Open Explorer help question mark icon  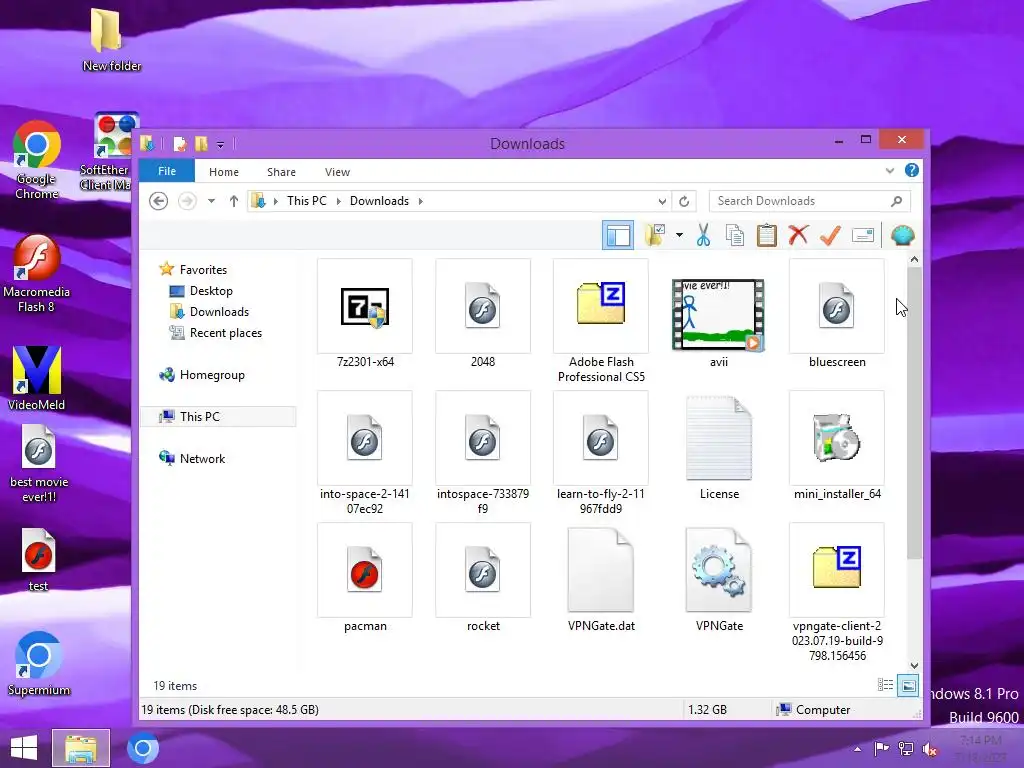pos(912,170)
